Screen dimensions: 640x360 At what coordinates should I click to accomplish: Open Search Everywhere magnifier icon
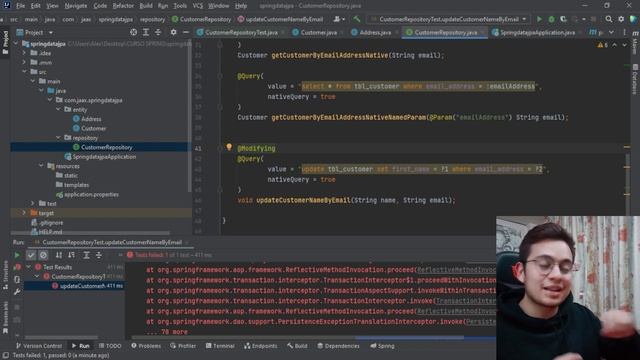[x=609, y=19]
